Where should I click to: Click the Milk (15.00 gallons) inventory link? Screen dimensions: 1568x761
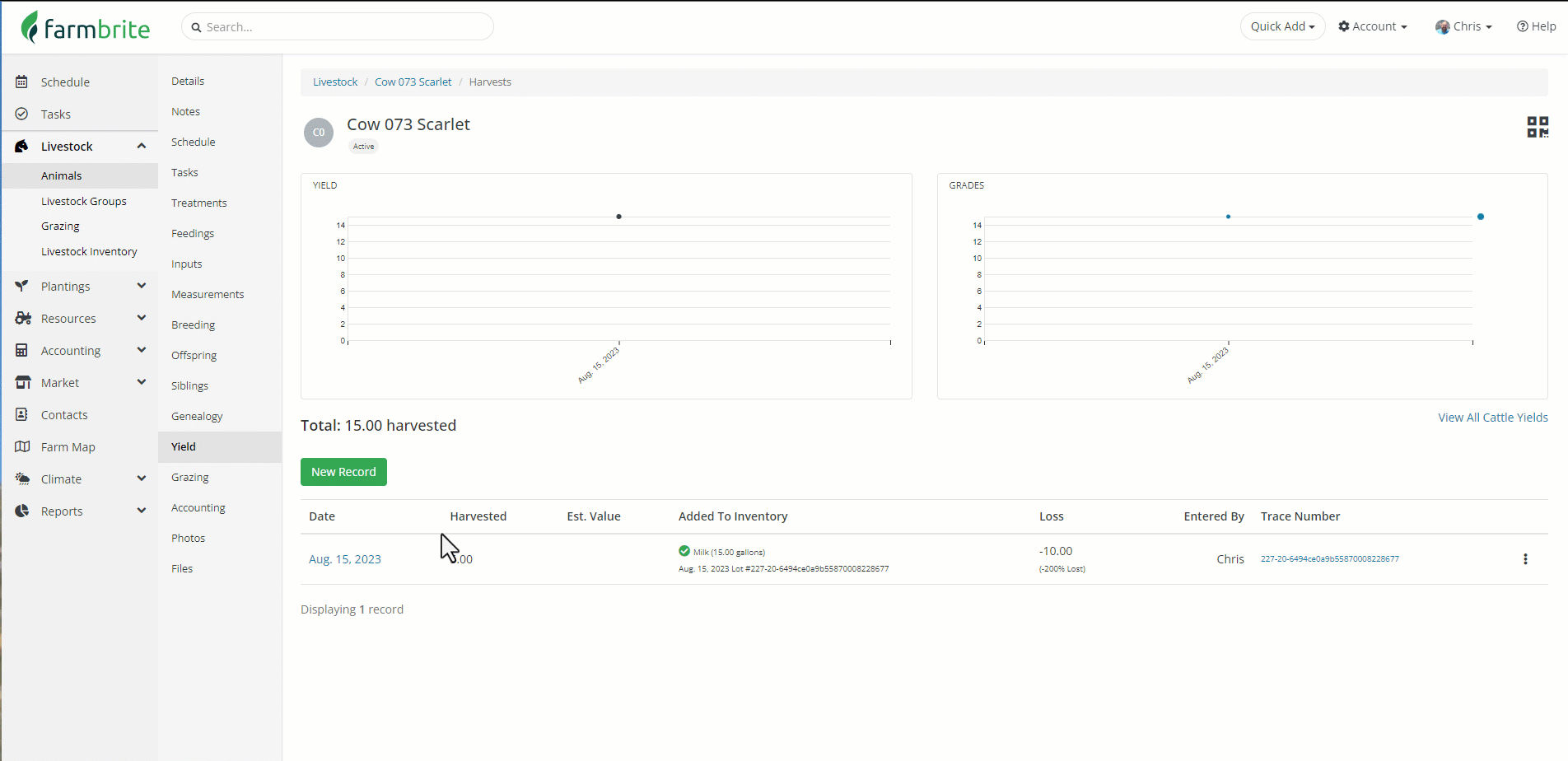coord(729,552)
